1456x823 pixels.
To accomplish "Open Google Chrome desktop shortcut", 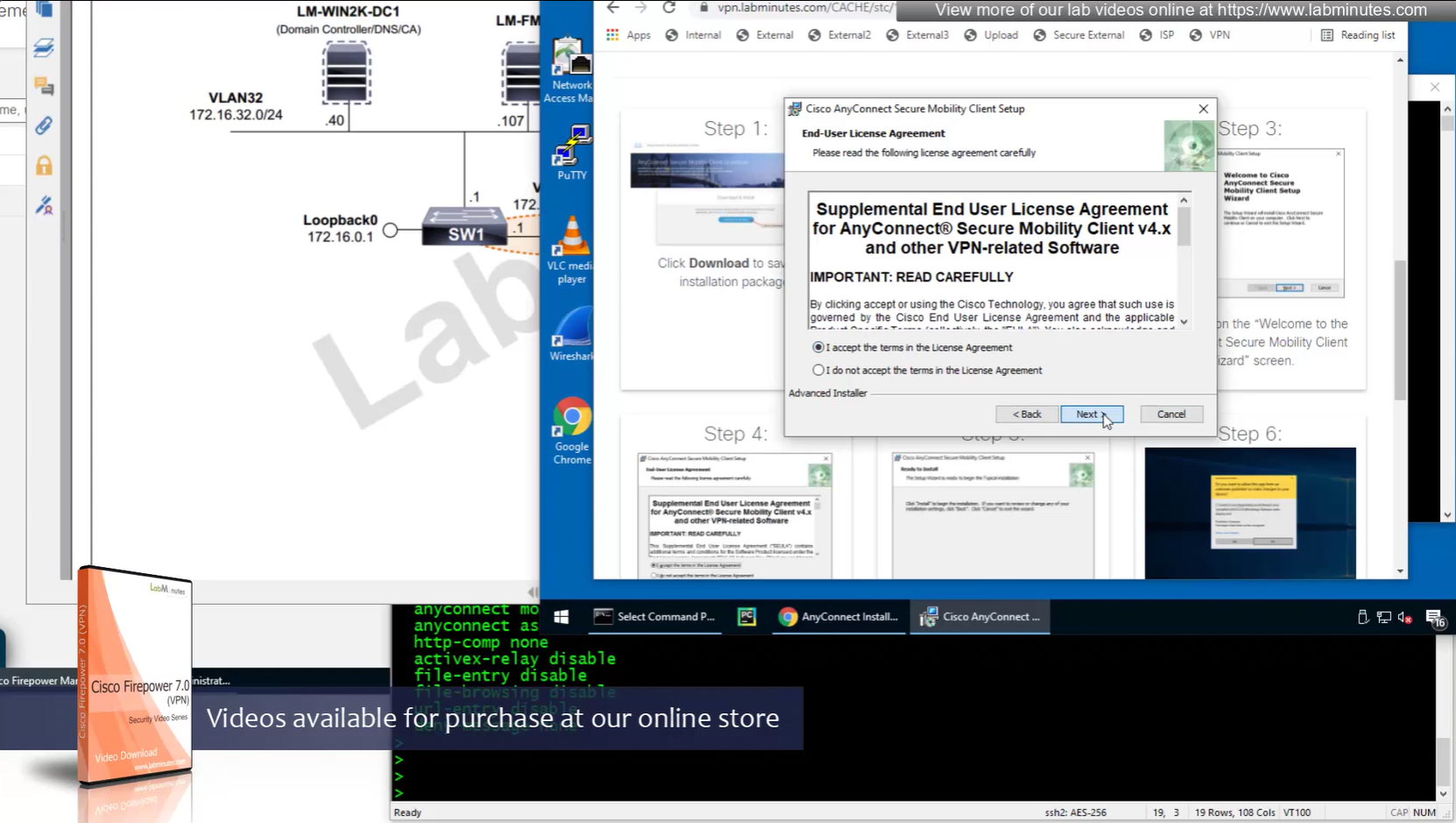I will (571, 429).
